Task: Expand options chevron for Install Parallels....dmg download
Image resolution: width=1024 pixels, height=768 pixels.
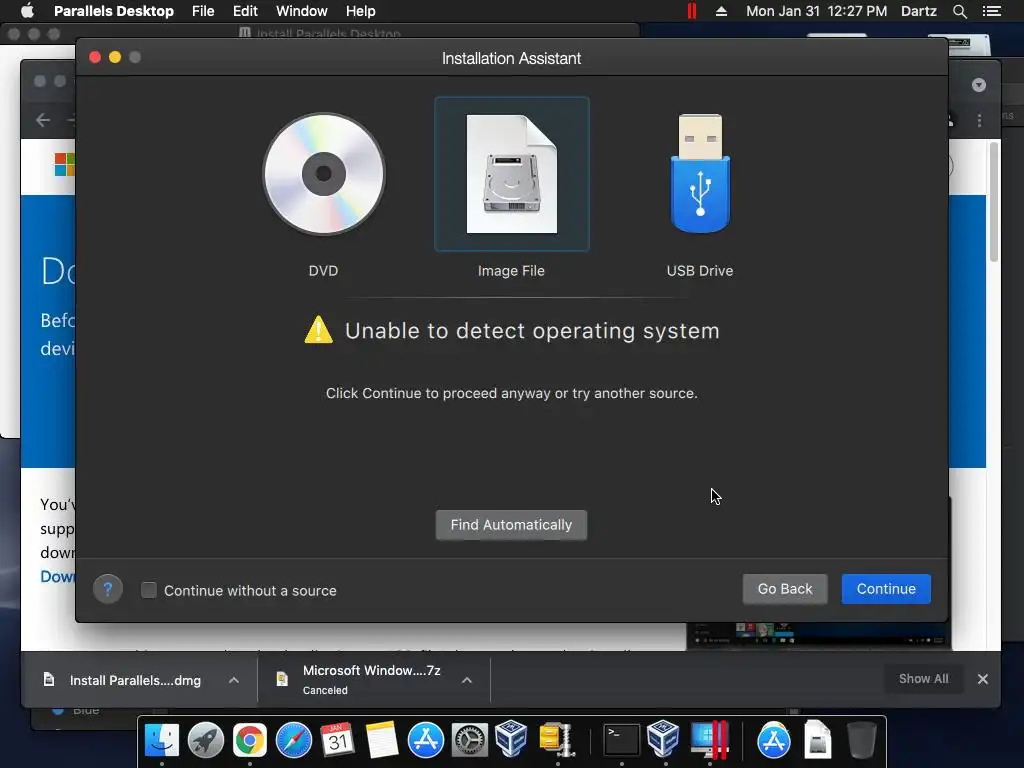Action: [x=234, y=680]
